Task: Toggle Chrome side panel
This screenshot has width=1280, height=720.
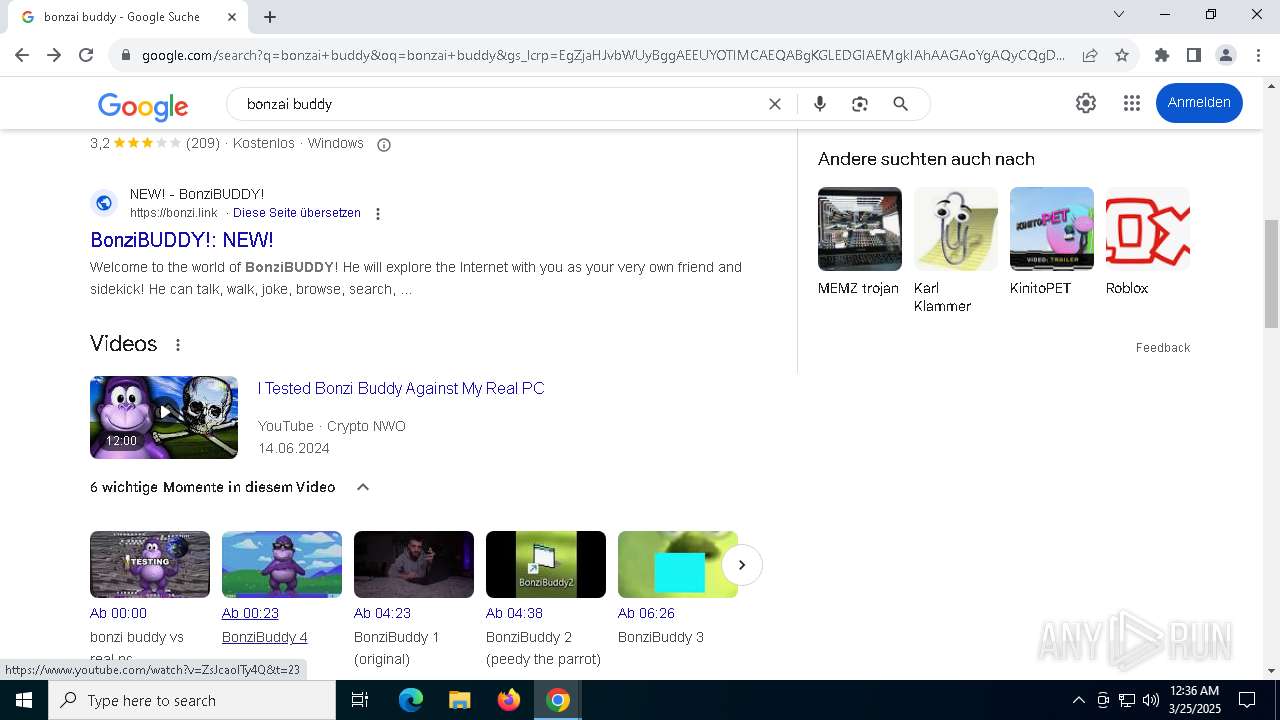Action: click(x=1193, y=55)
